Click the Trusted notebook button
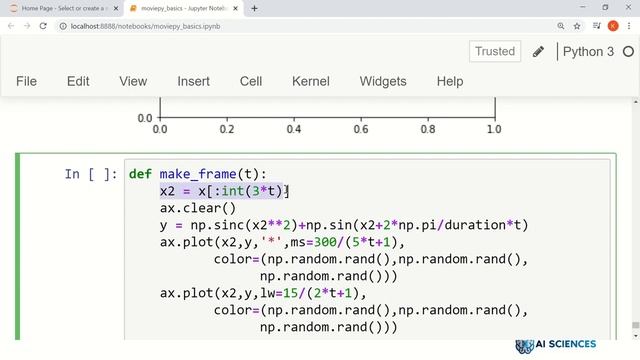Viewport: 640px width, 360px height. coord(495,51)
